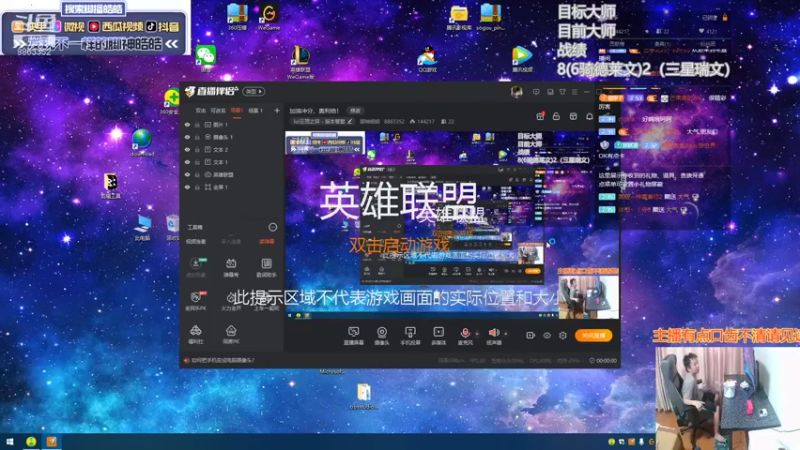Open the orange highlighted toolbox tab

266,241
